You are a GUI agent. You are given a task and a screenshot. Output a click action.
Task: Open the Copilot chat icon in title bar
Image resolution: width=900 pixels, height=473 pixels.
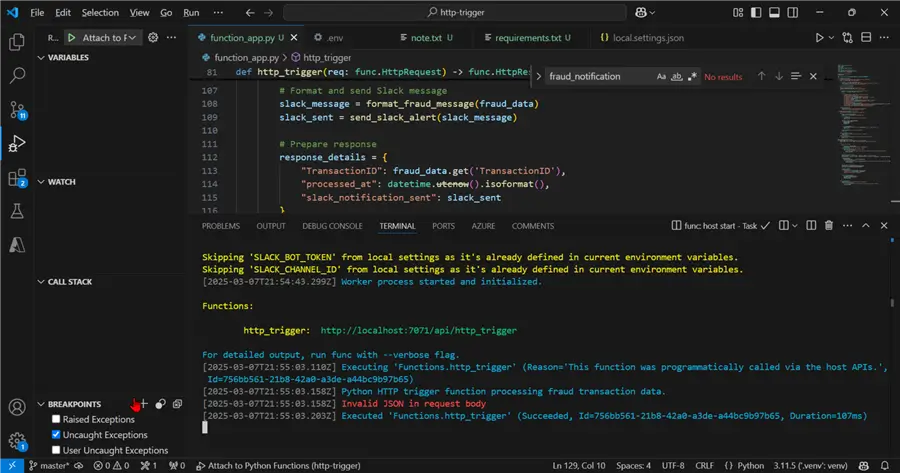click(x=641, y=13)
